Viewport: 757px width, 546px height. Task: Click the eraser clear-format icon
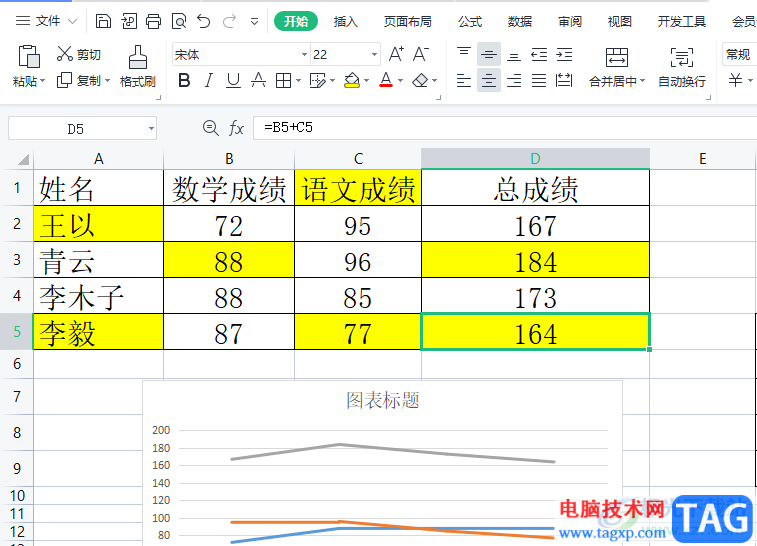tap(420, 80)
